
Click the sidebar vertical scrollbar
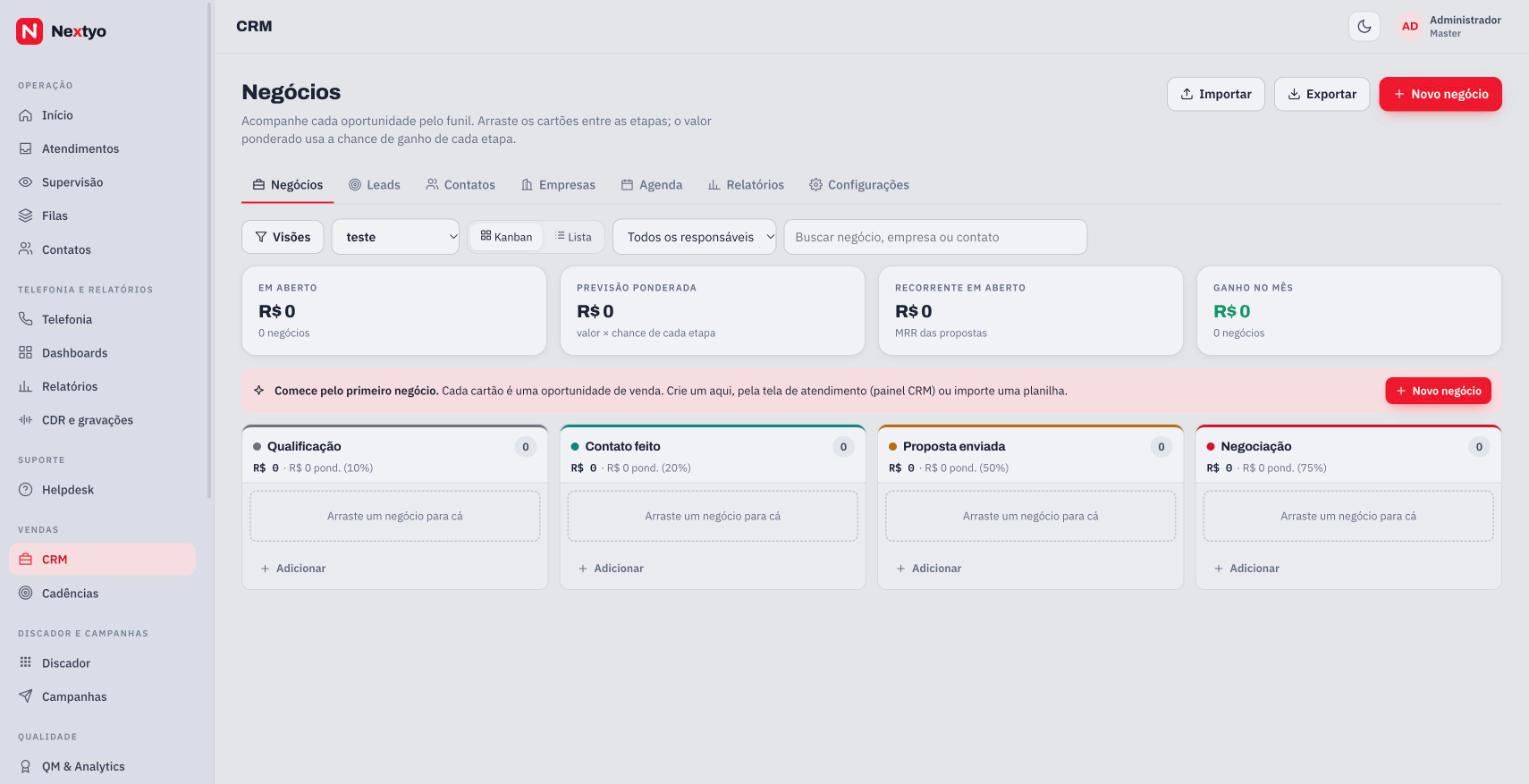click(x=209, y=250)
